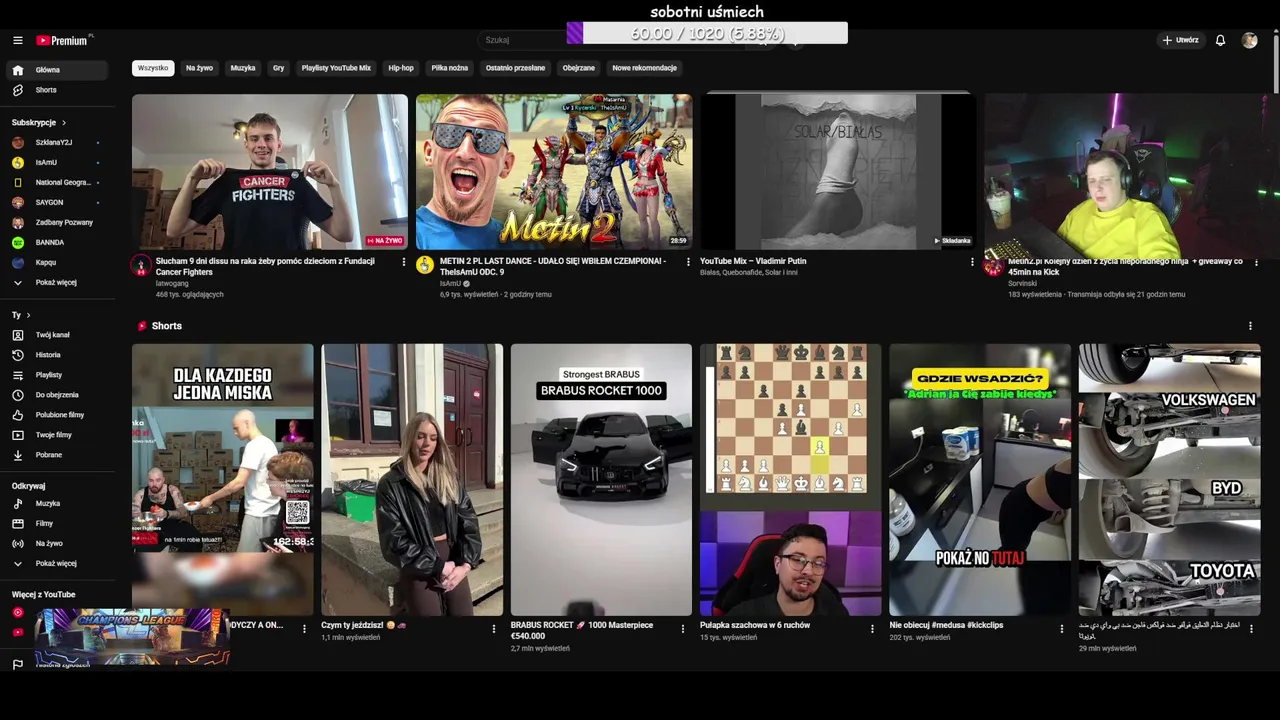Open Shorts shelf more options menu
The width and height of the screenshot is (1280, 720).
[x=1250, y=326]
